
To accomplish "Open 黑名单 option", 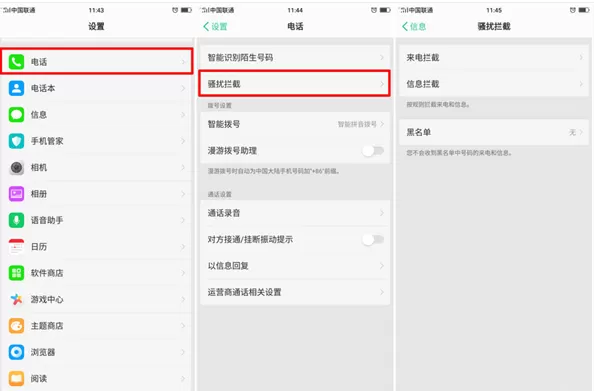I will click(x=494, y=132).
